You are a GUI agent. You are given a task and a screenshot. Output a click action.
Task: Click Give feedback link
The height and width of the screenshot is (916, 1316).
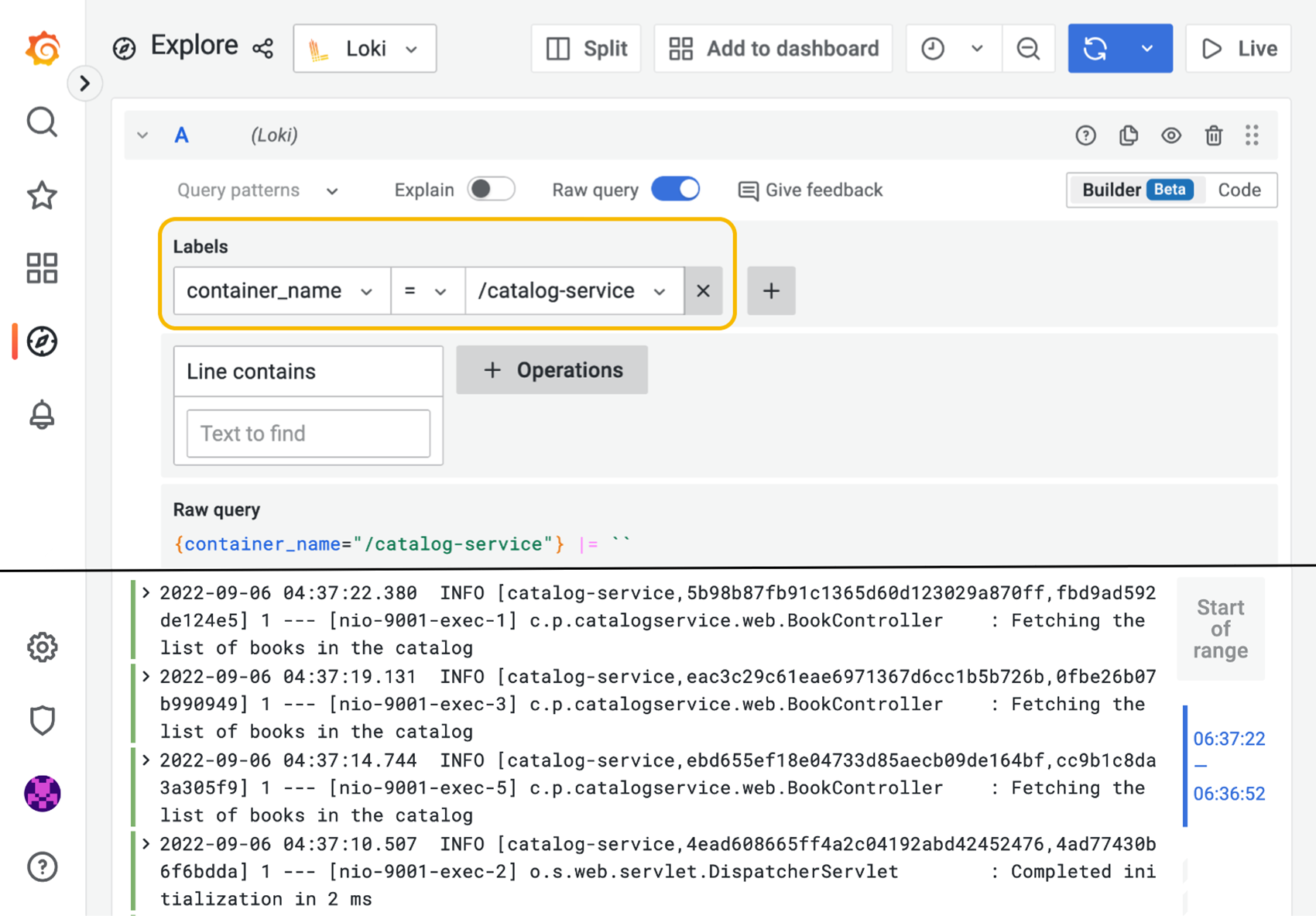811,190
